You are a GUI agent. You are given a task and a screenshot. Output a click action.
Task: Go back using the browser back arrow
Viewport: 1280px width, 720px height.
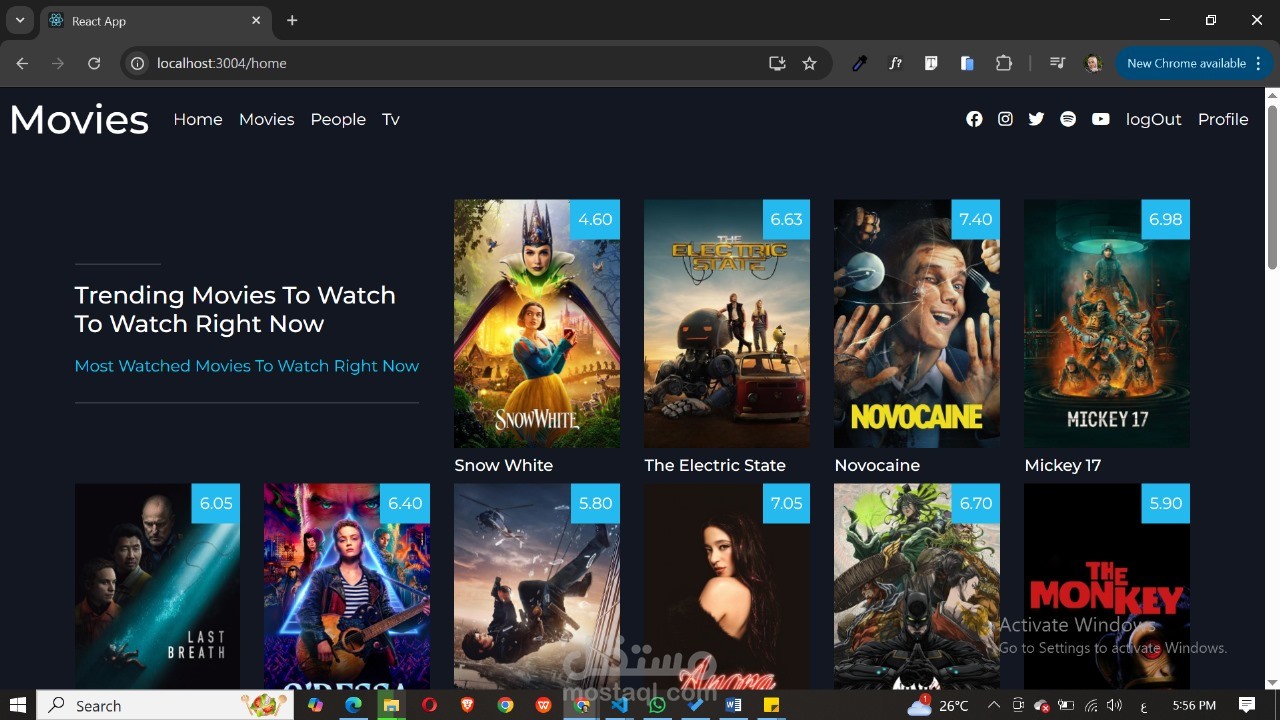(22, 63)
